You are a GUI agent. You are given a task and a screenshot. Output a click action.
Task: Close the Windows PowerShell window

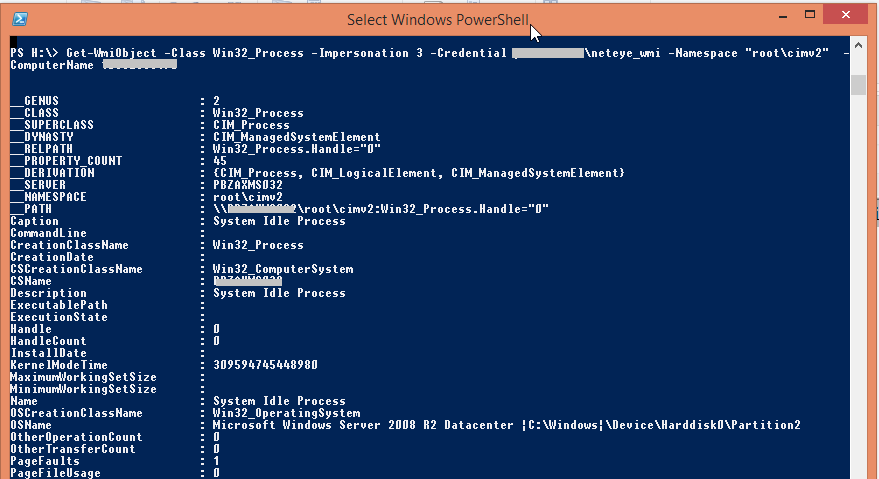pyautogui.click(x=845, y=15)
